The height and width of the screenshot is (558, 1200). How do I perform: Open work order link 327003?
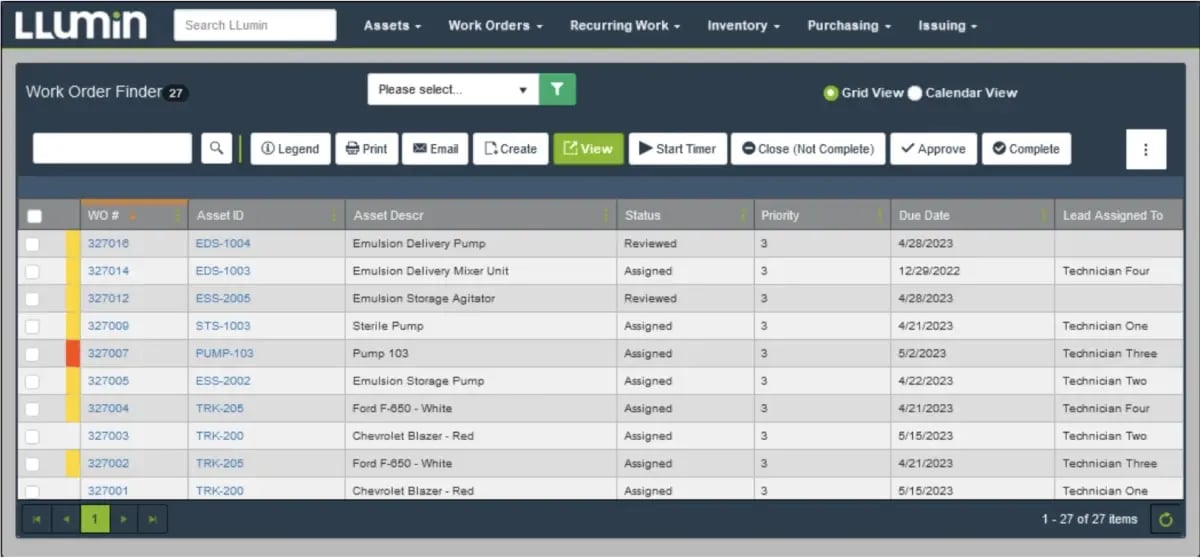[x=108, y=436]
